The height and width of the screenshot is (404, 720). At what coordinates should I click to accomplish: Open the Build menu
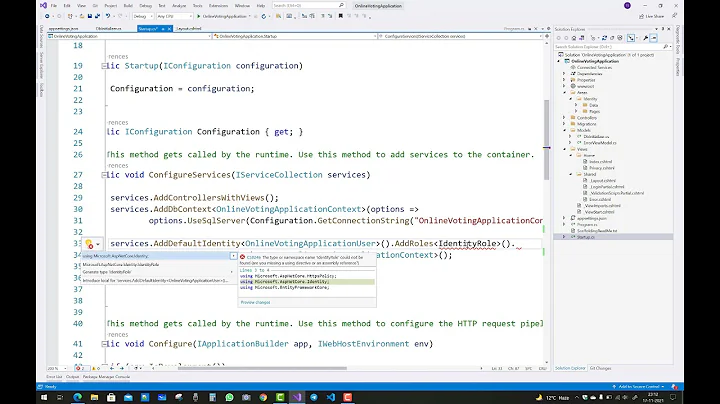(128, 6)
